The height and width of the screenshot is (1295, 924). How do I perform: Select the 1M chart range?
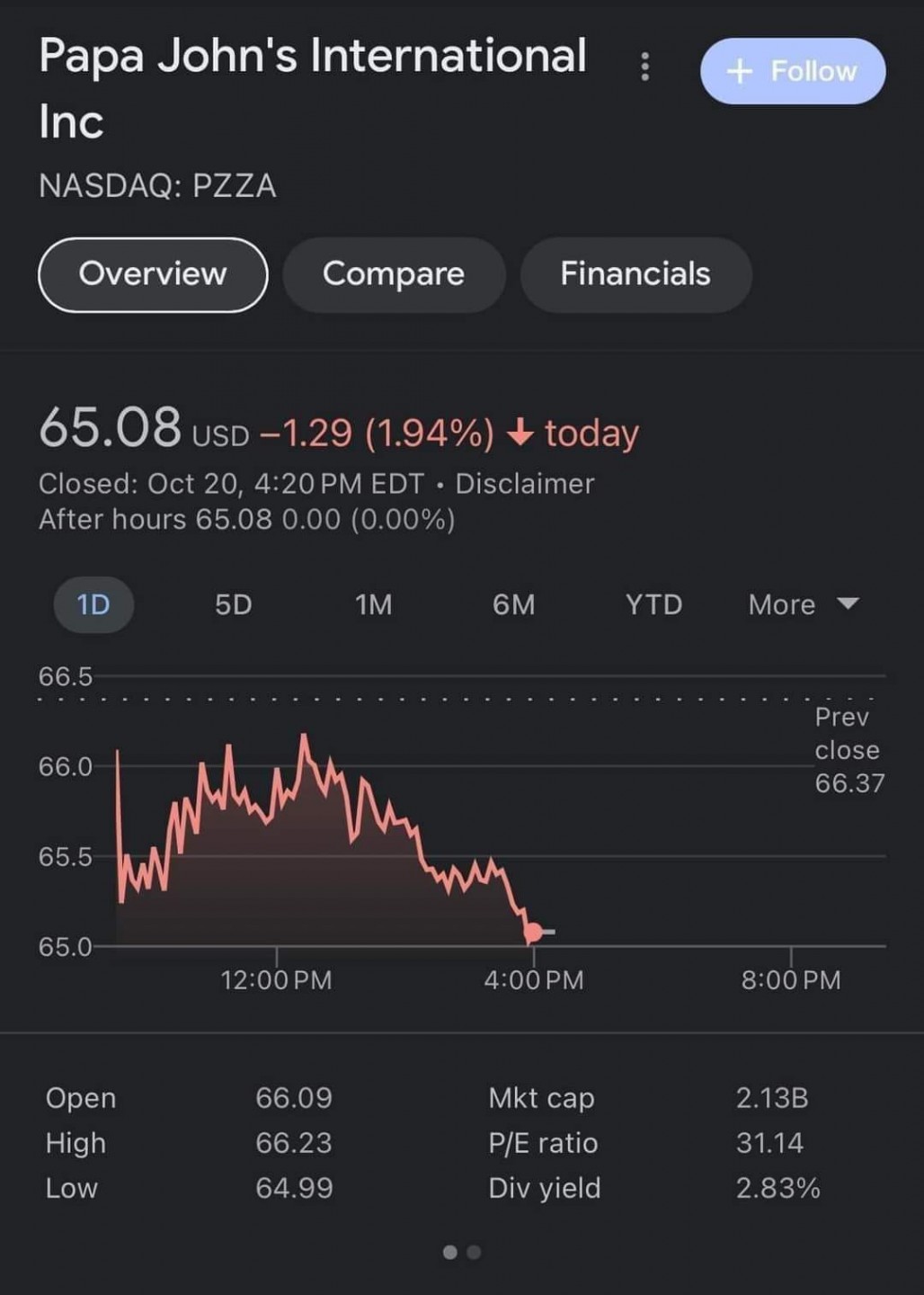(374, 604)
